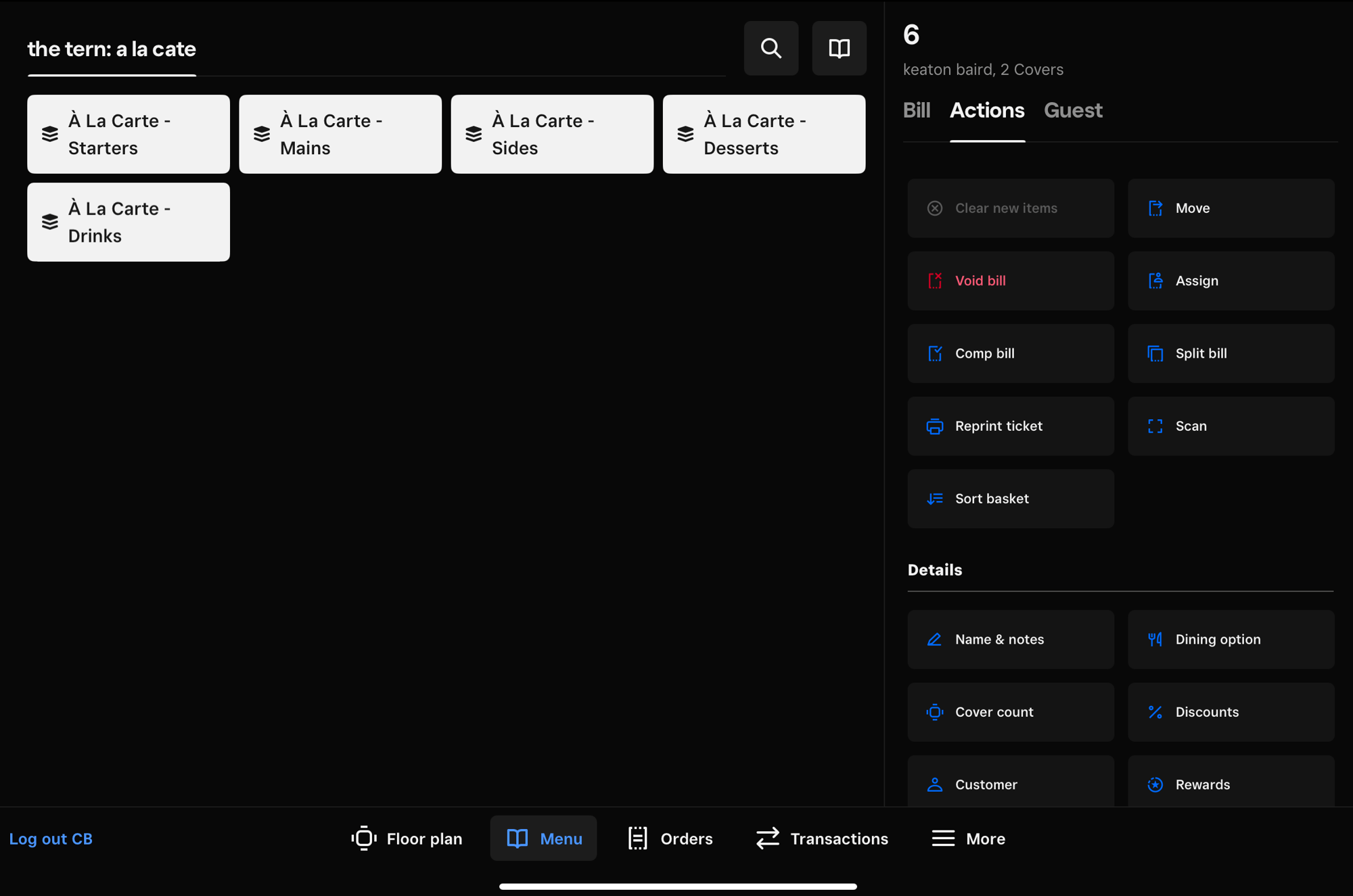Switch to the Bill tab
The image size is (1353, 896).
tap(917, 110)
